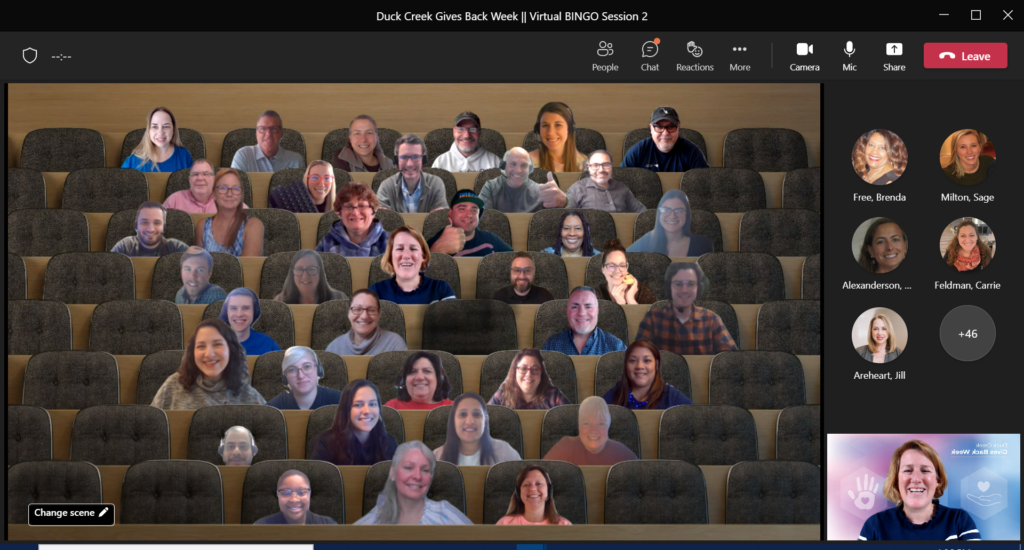This screenshot has height=550, width=1024.
Task: Select Alexanderson participant avatar
Action: tap(879, 245)
